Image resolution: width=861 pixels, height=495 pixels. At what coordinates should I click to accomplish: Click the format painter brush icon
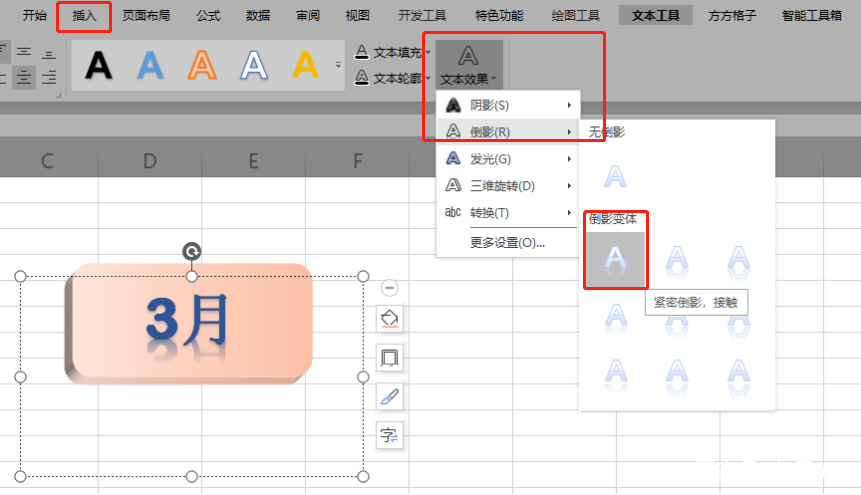389,397
